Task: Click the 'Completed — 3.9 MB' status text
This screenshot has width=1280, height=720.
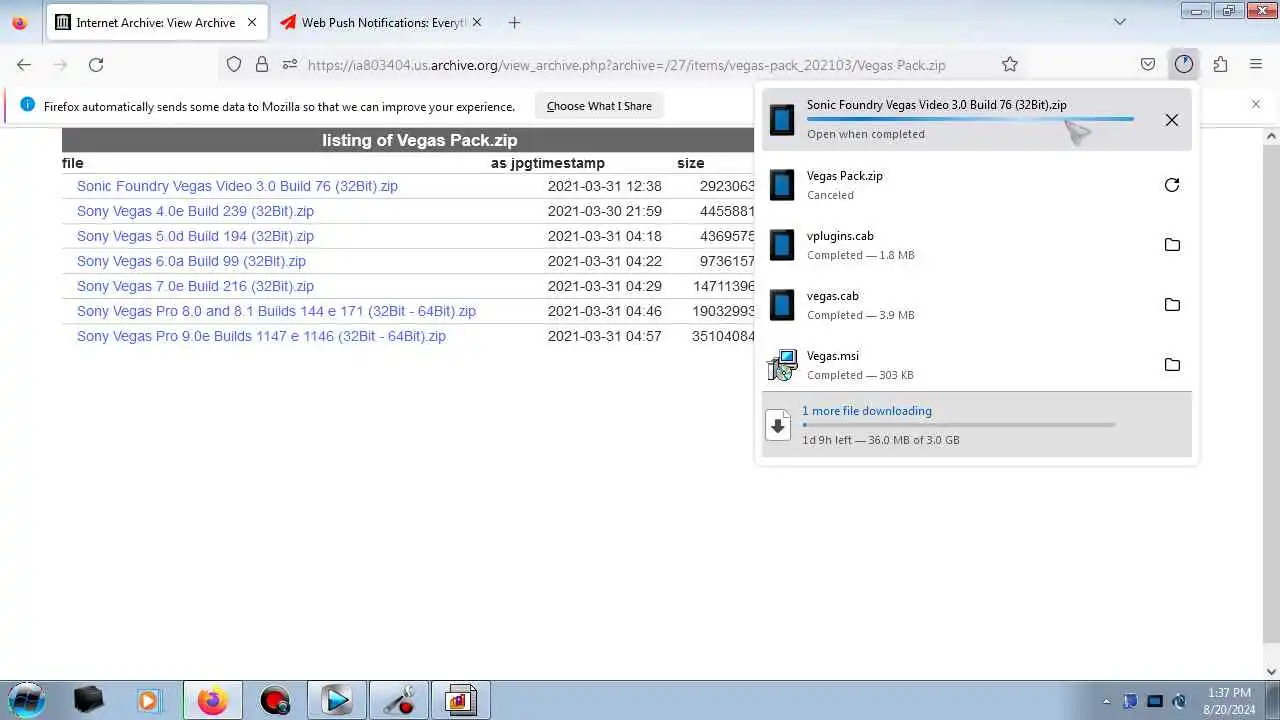Action: (861, 315)
